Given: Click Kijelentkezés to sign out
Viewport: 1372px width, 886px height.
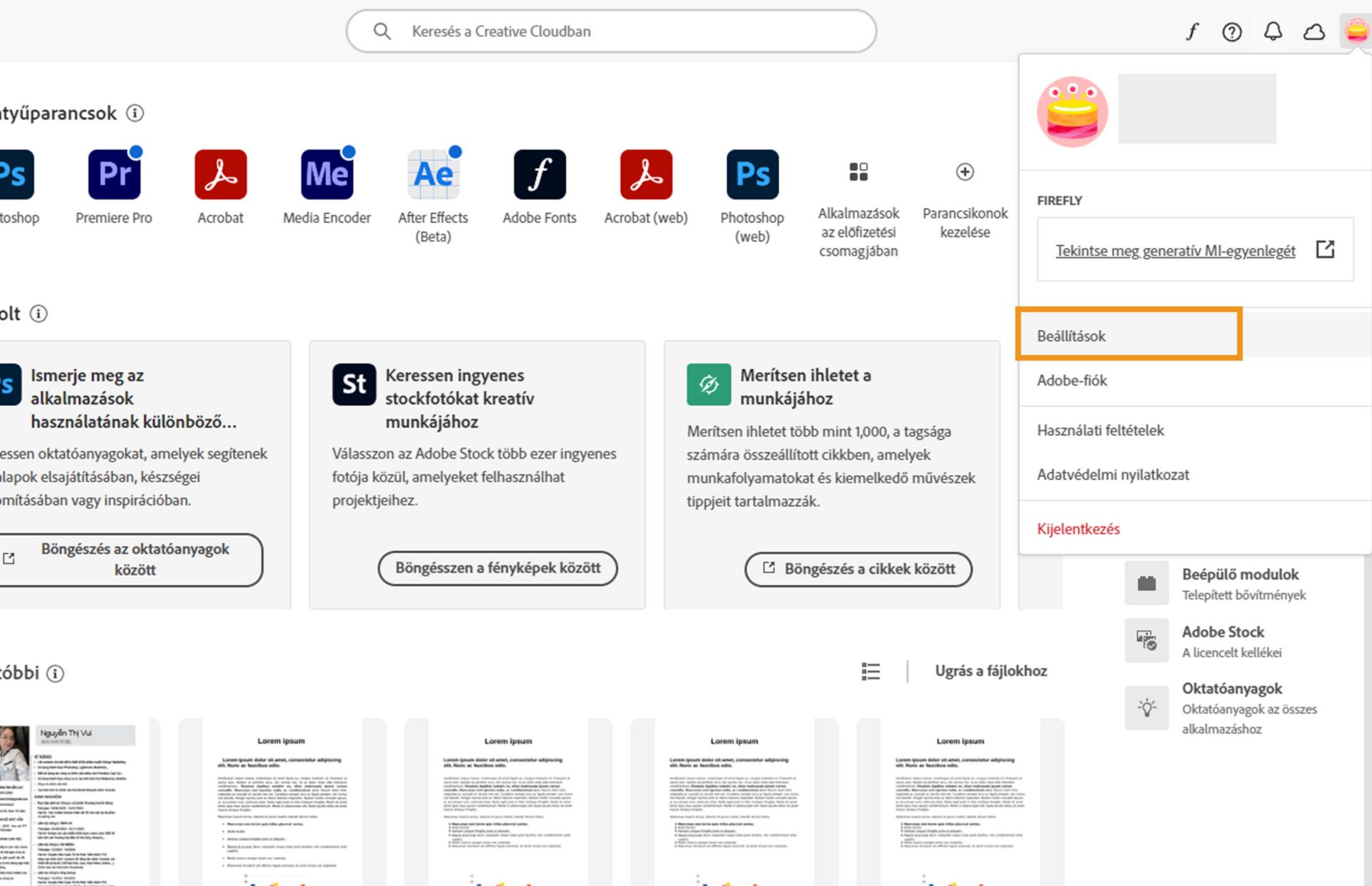Looking at the screenshot, I should pos(1078,529).
